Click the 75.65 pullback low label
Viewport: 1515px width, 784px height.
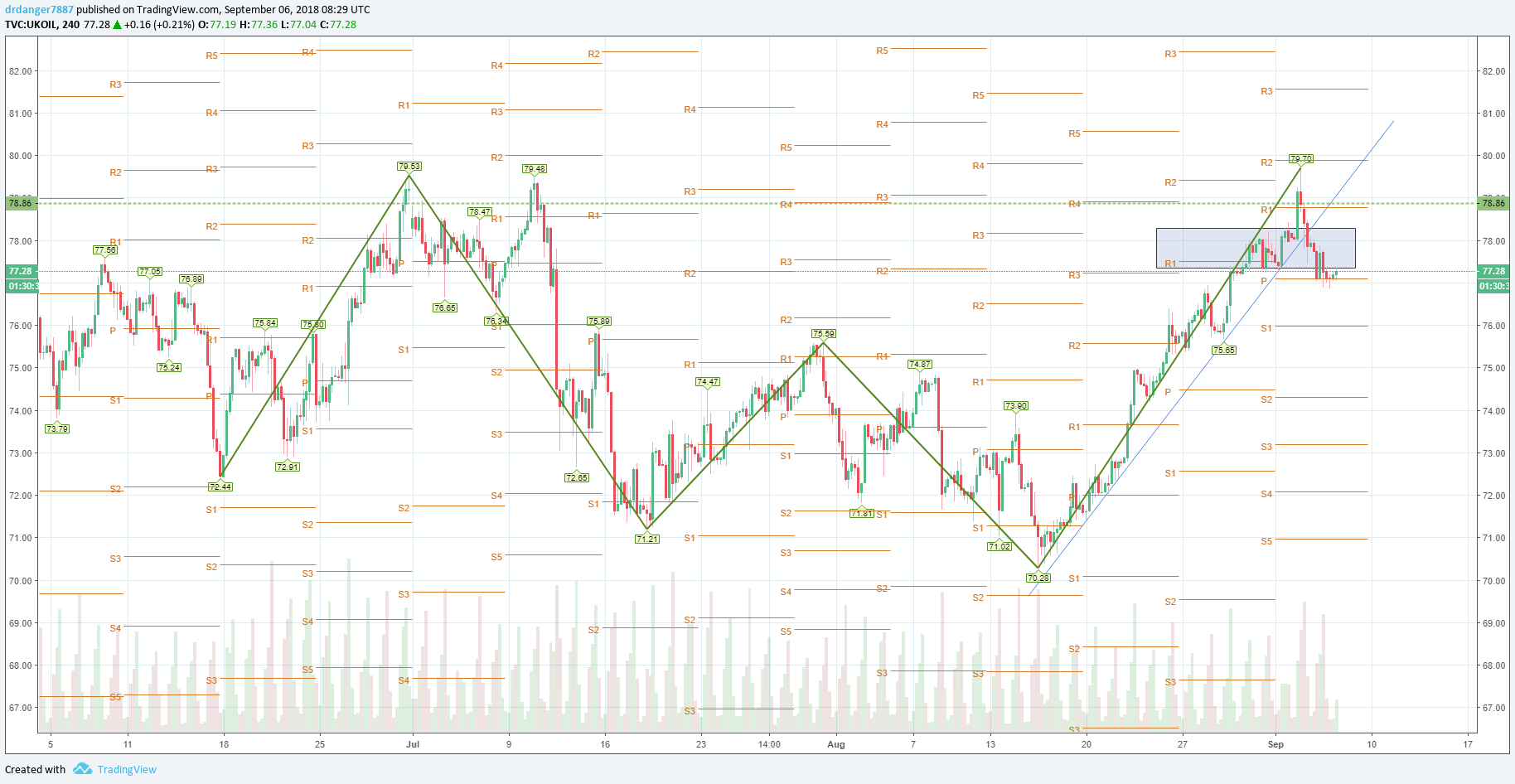pos(1224,351)
